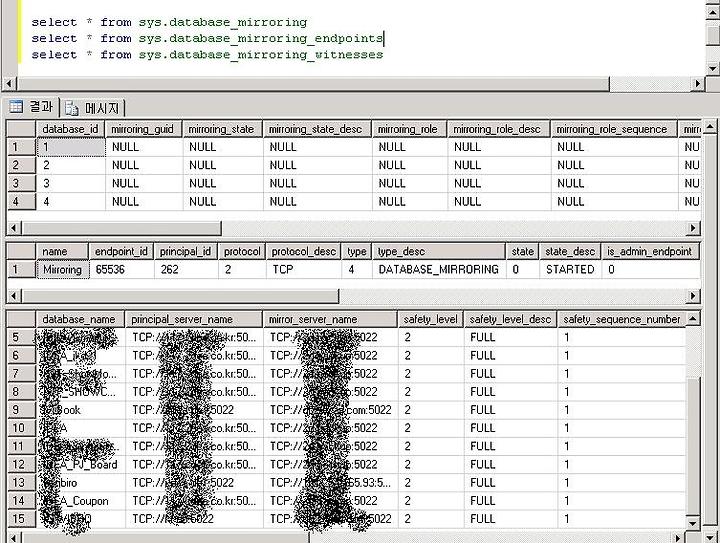Select the safety_sequence_number column header
This screenshot has width=720, height=543.
point(621,319)
